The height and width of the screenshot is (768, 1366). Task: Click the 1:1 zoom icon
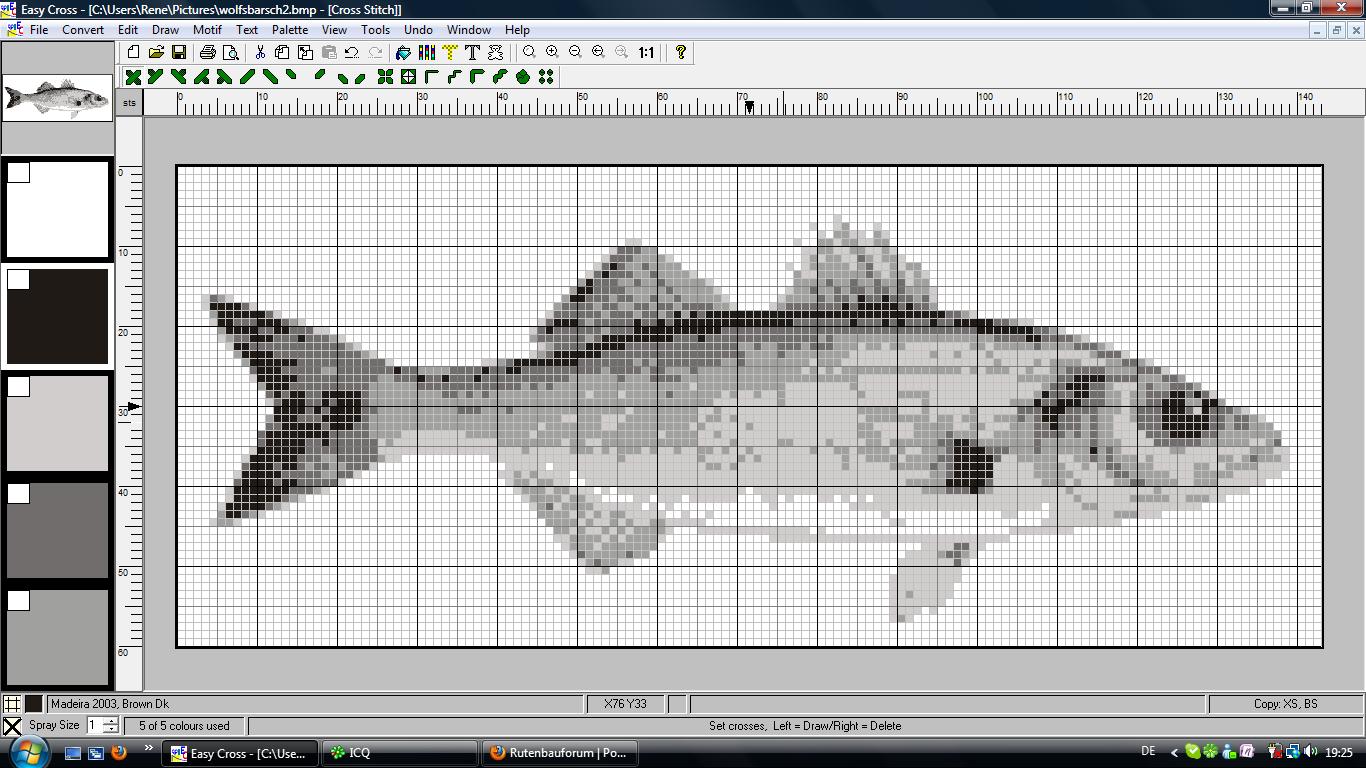pos(646,52)
